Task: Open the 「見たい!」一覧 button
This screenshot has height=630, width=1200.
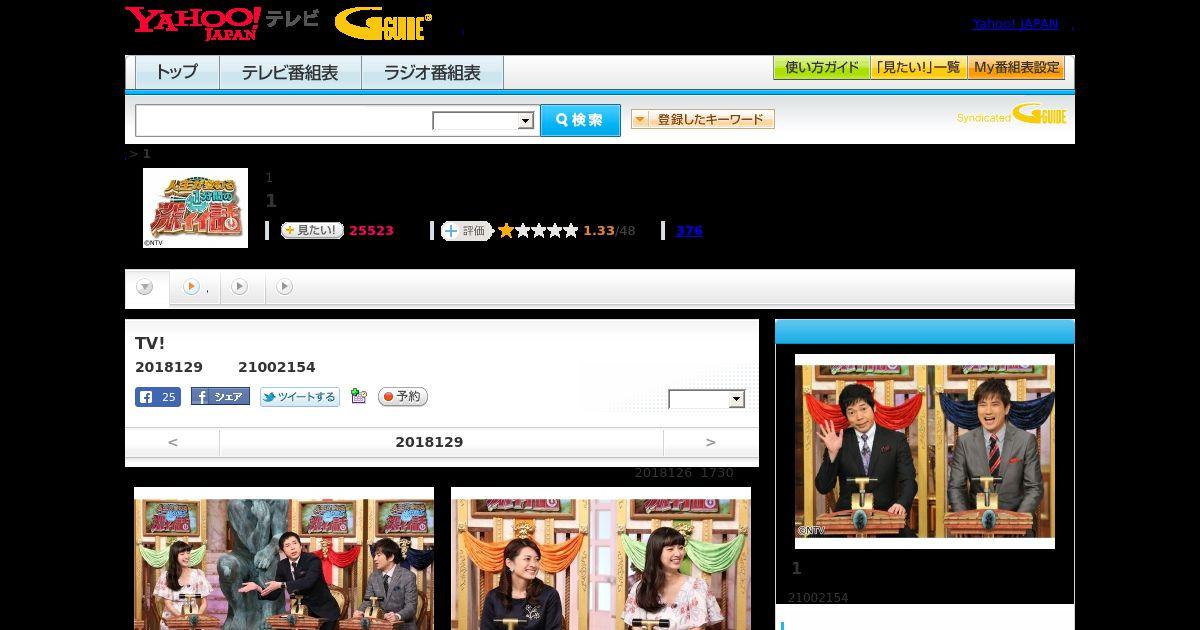Action: point(918,68)
